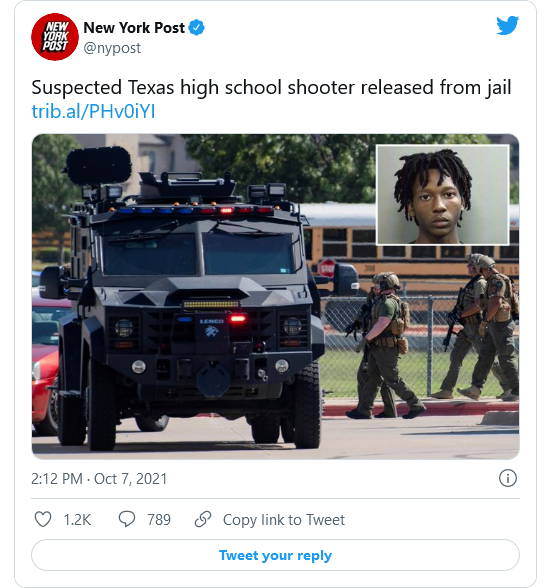Select Copy link to Tweet
The height and width of the screenshot is (588, 550).
pyautogui.click(x=284, y=520)
